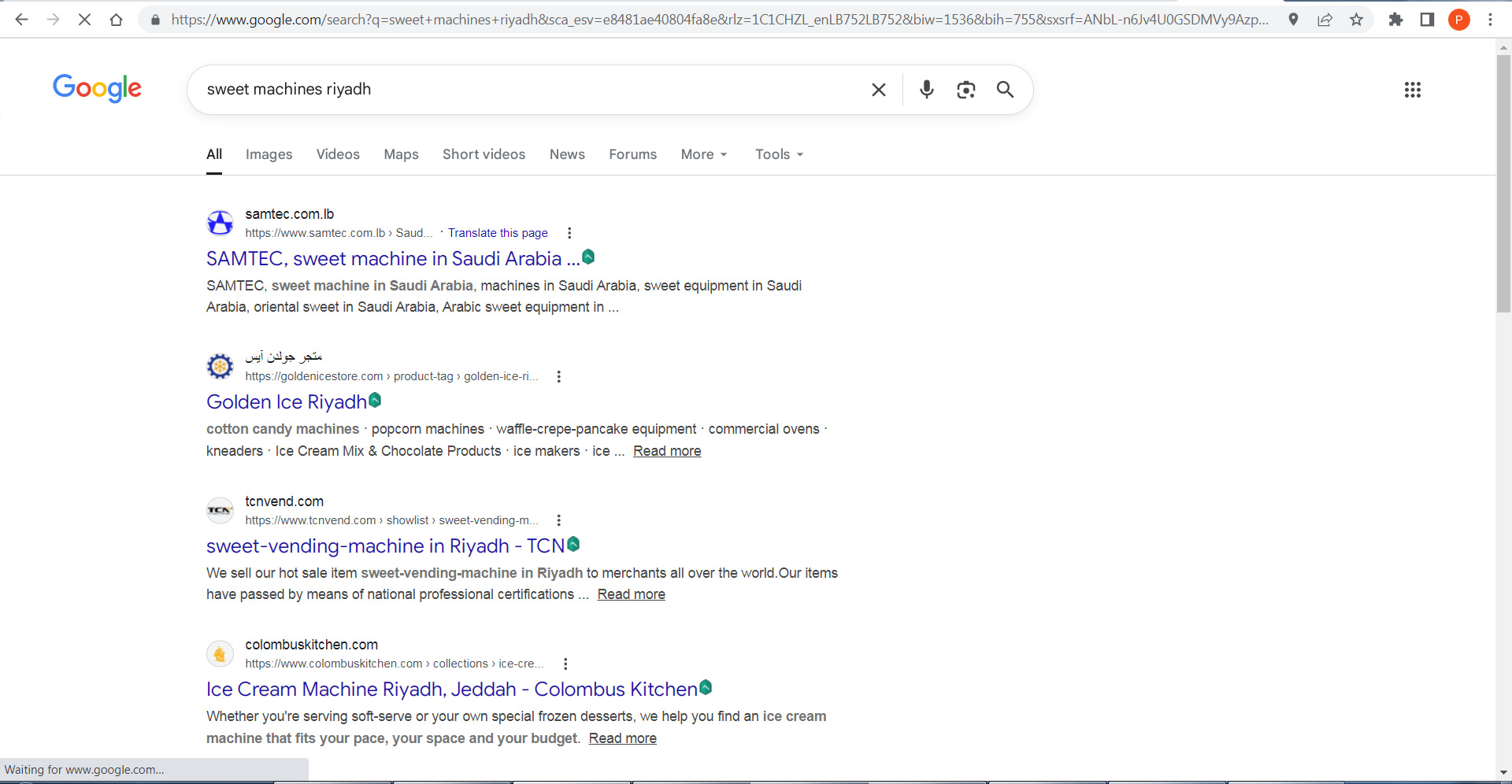Click the green badge beside SAMTEC title
The width and height of the screenshot is (1512, 784).
tap(588, 257)
